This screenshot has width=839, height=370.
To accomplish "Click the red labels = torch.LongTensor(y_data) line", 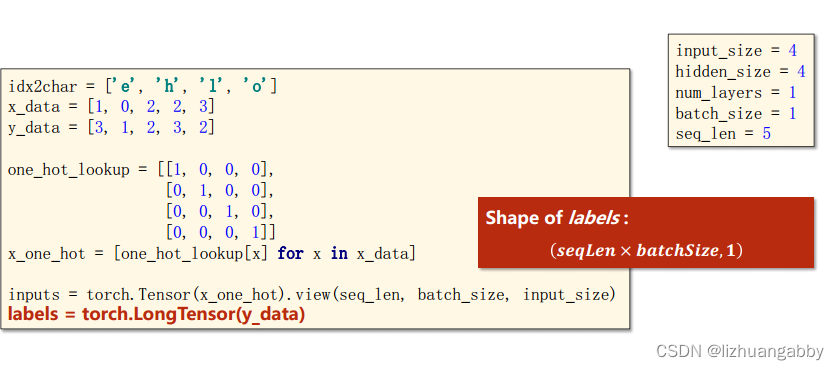I will coord(156,314).
